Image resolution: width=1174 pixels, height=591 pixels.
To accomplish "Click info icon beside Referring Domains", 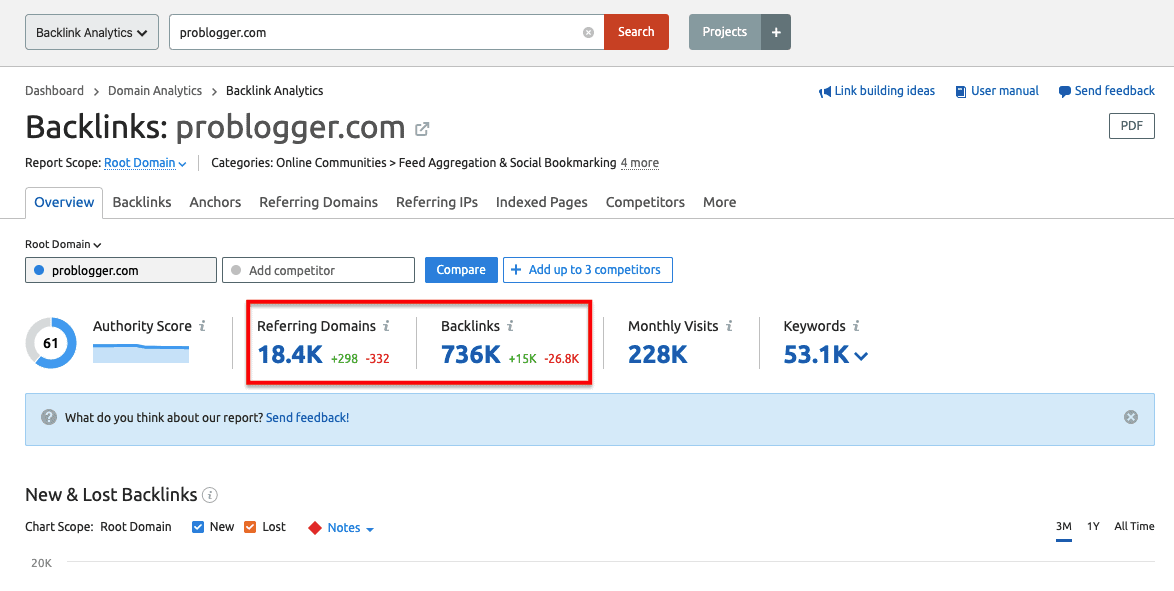I will pyautogui.click(x=387, y=326).
